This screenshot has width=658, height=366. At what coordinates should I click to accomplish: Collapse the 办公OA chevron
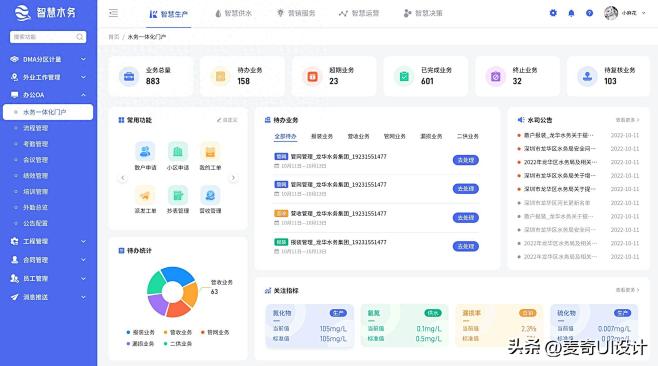83,95
